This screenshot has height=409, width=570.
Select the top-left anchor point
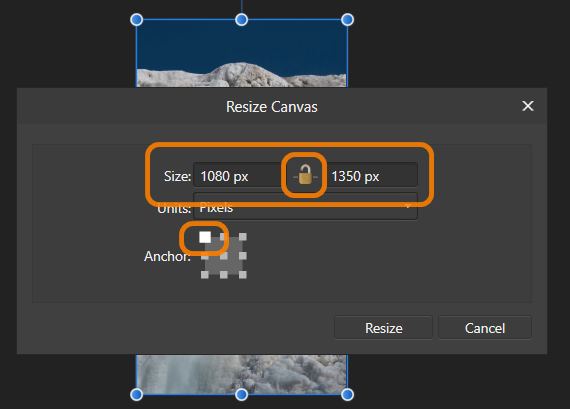coord(205,237)
